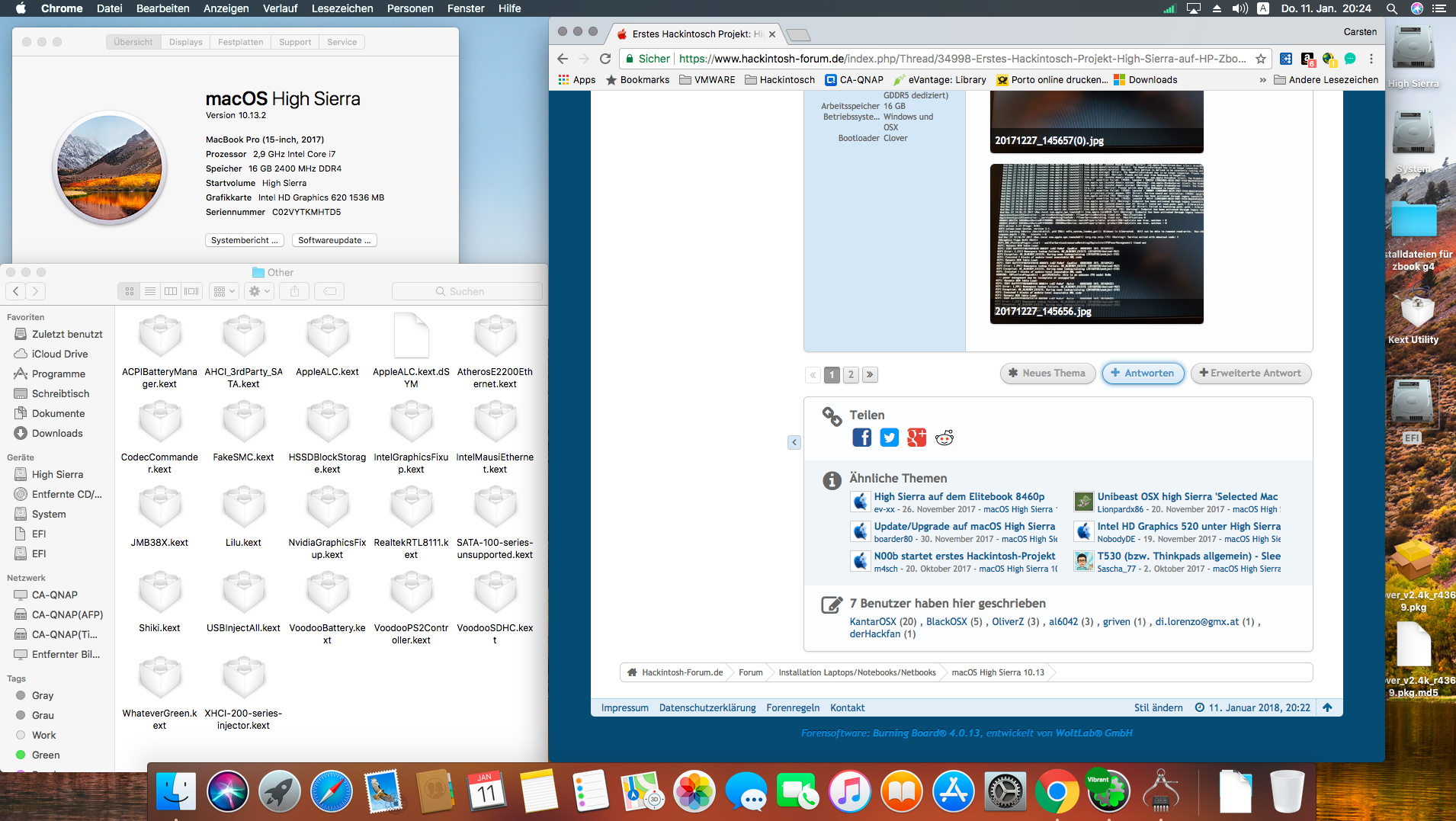This screenshot has height=821, width=1456.
Task: Select iCloud Drive in Finder sidebar
Action: (x=59, y=354)
